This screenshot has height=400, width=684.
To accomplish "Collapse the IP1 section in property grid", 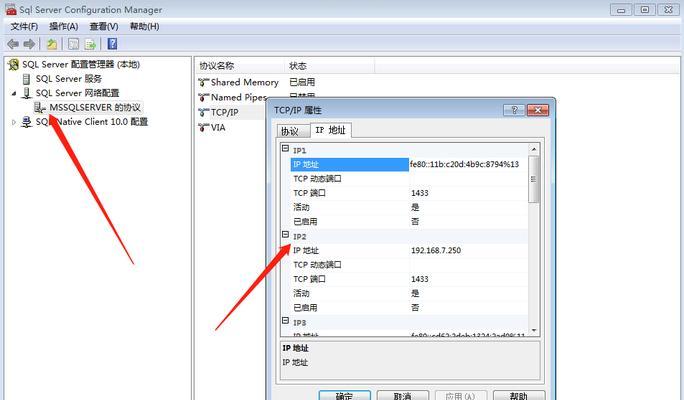I will [285, 149].
